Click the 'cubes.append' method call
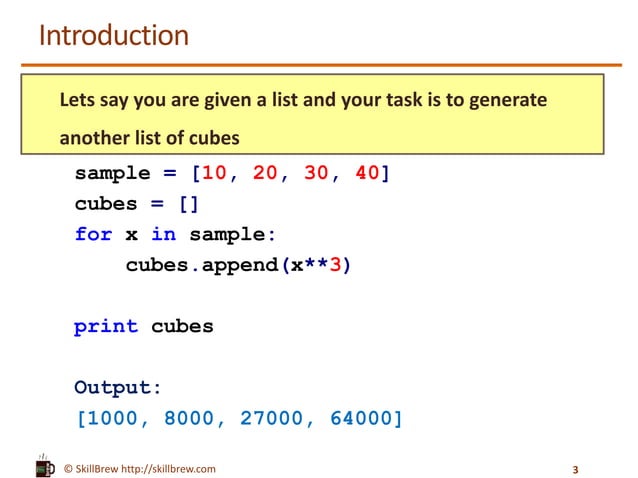 click(x=202, y=266)
